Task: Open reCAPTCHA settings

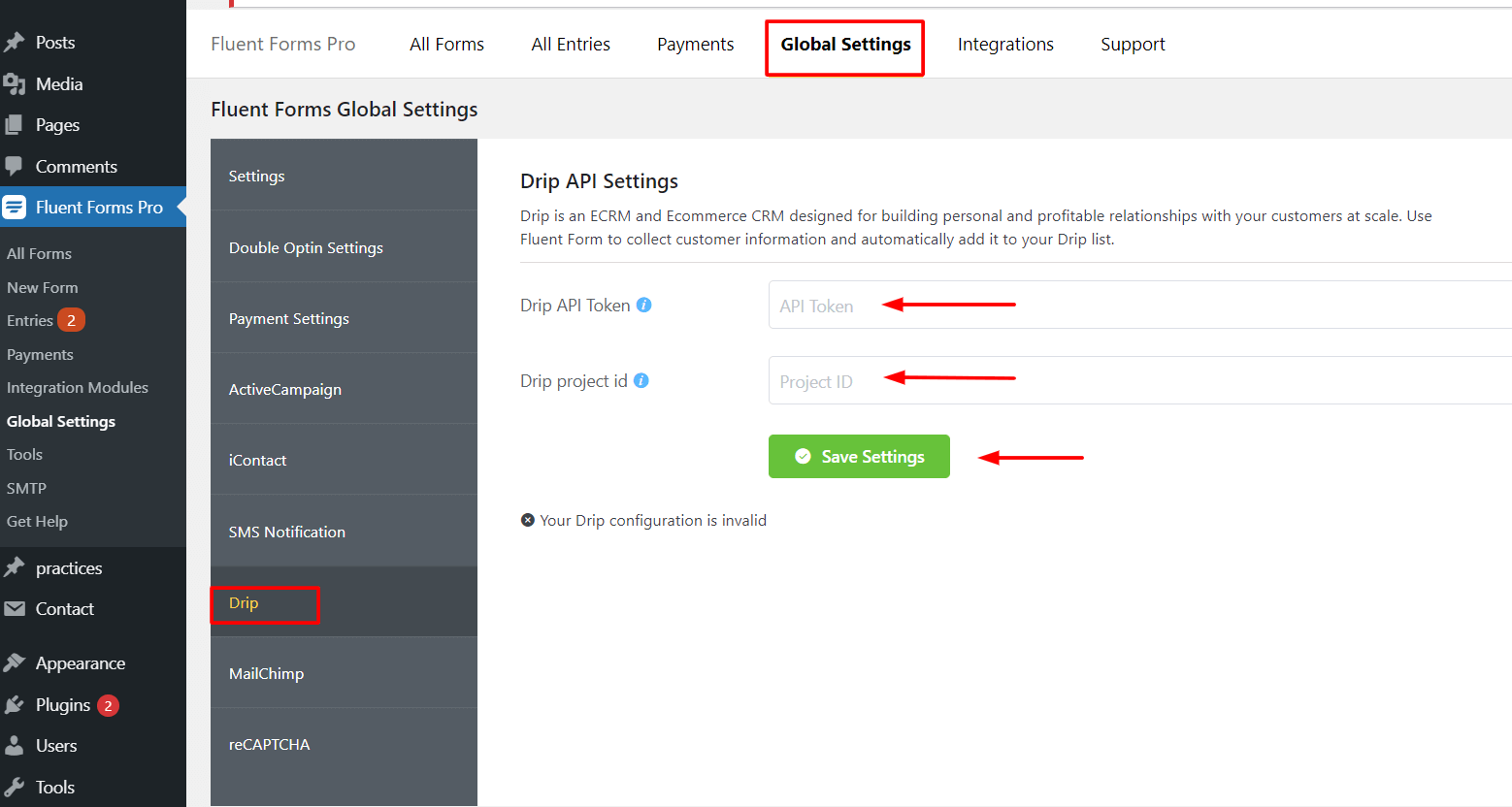Action: coord(344,744)
